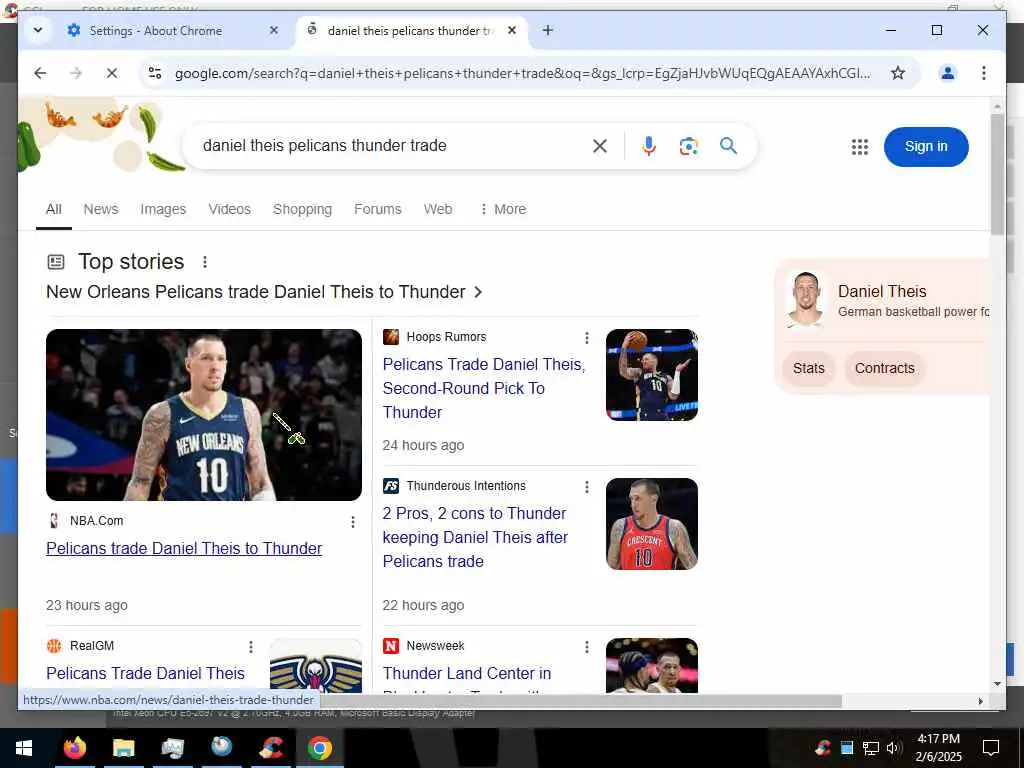Open the Google apps grid
The width and height of the screenshot is (1024, 768).
tap(859, 146)
